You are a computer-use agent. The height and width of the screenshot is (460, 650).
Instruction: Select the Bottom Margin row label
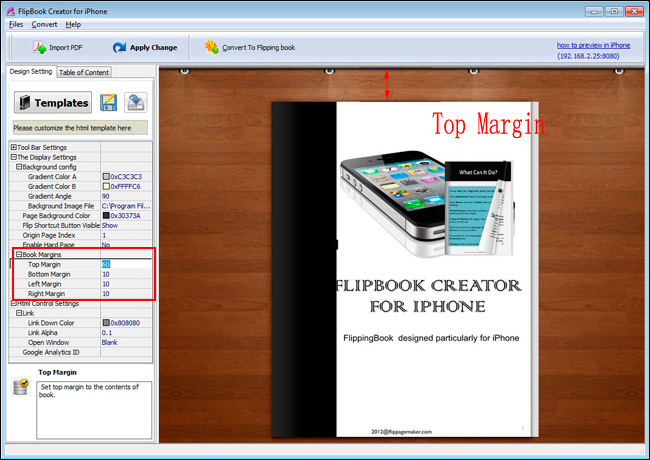(49, 274)
